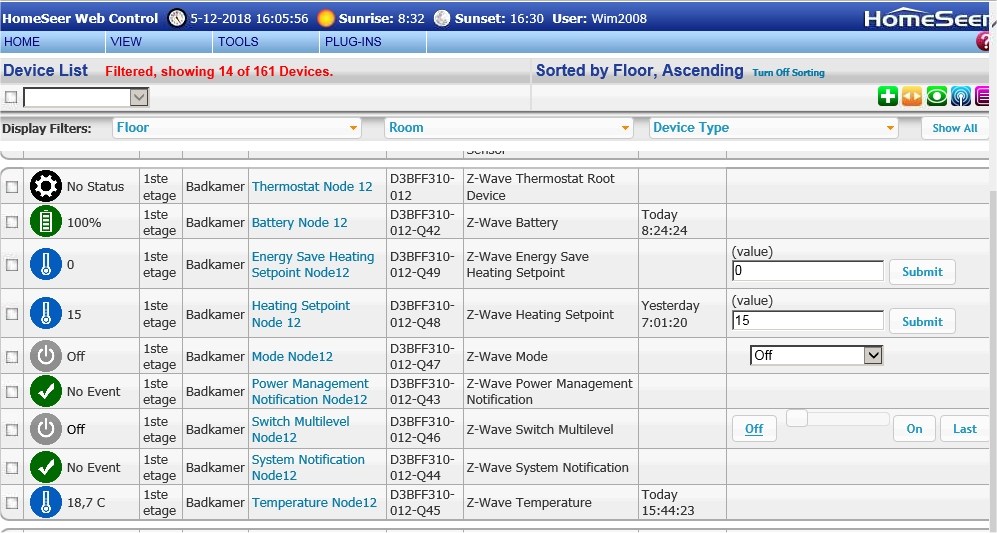Click checkmark icon of System Notification Node12
The width and height of the screenshot is (997, 533).
[46, 467]
